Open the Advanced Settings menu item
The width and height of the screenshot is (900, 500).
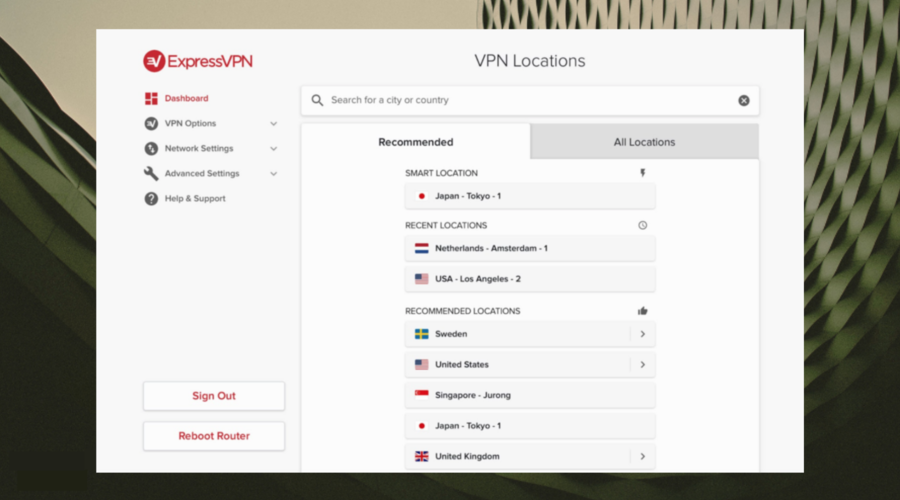(x=201, y=173)
